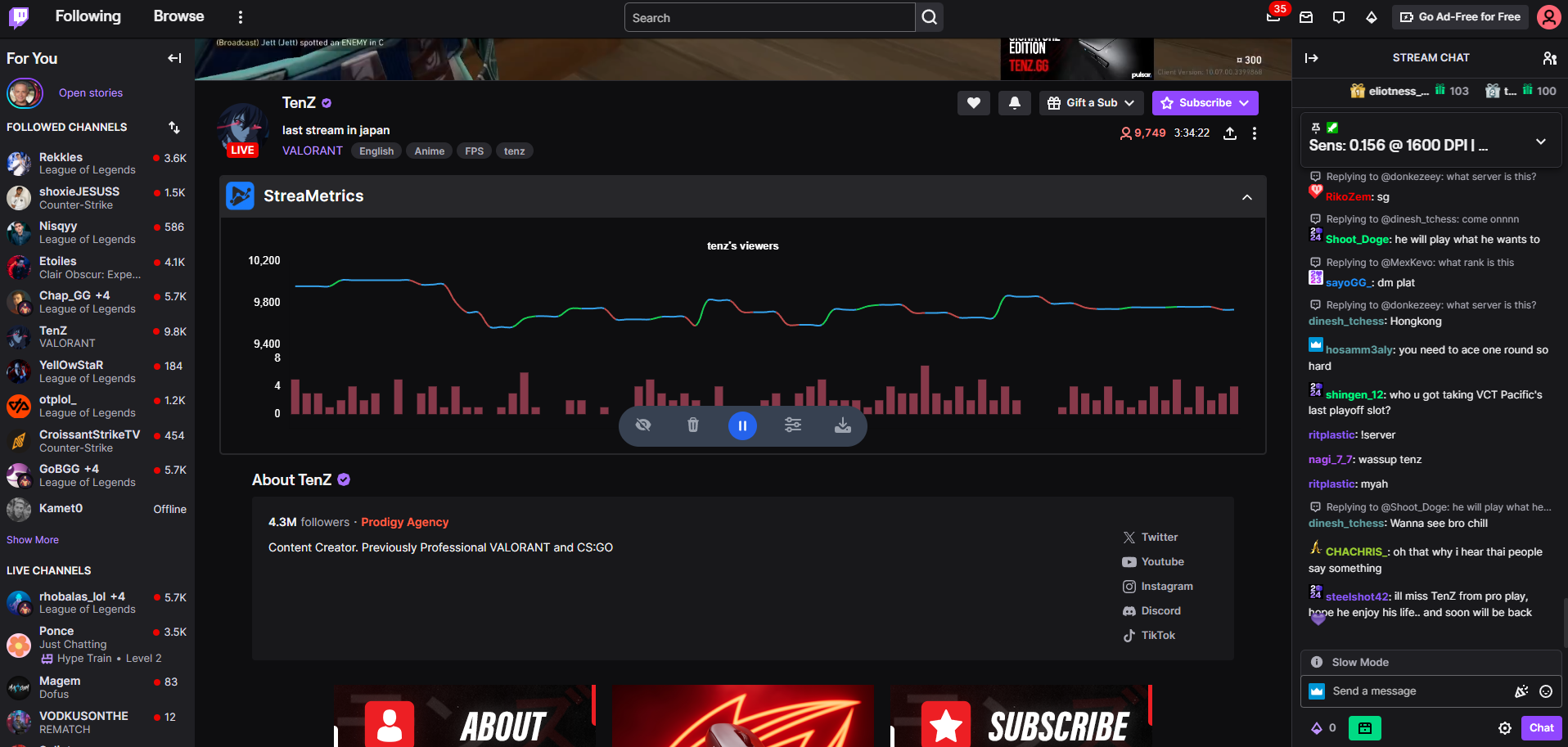
Task: Open the Prodigy Agency link
Action: (405, 522)
